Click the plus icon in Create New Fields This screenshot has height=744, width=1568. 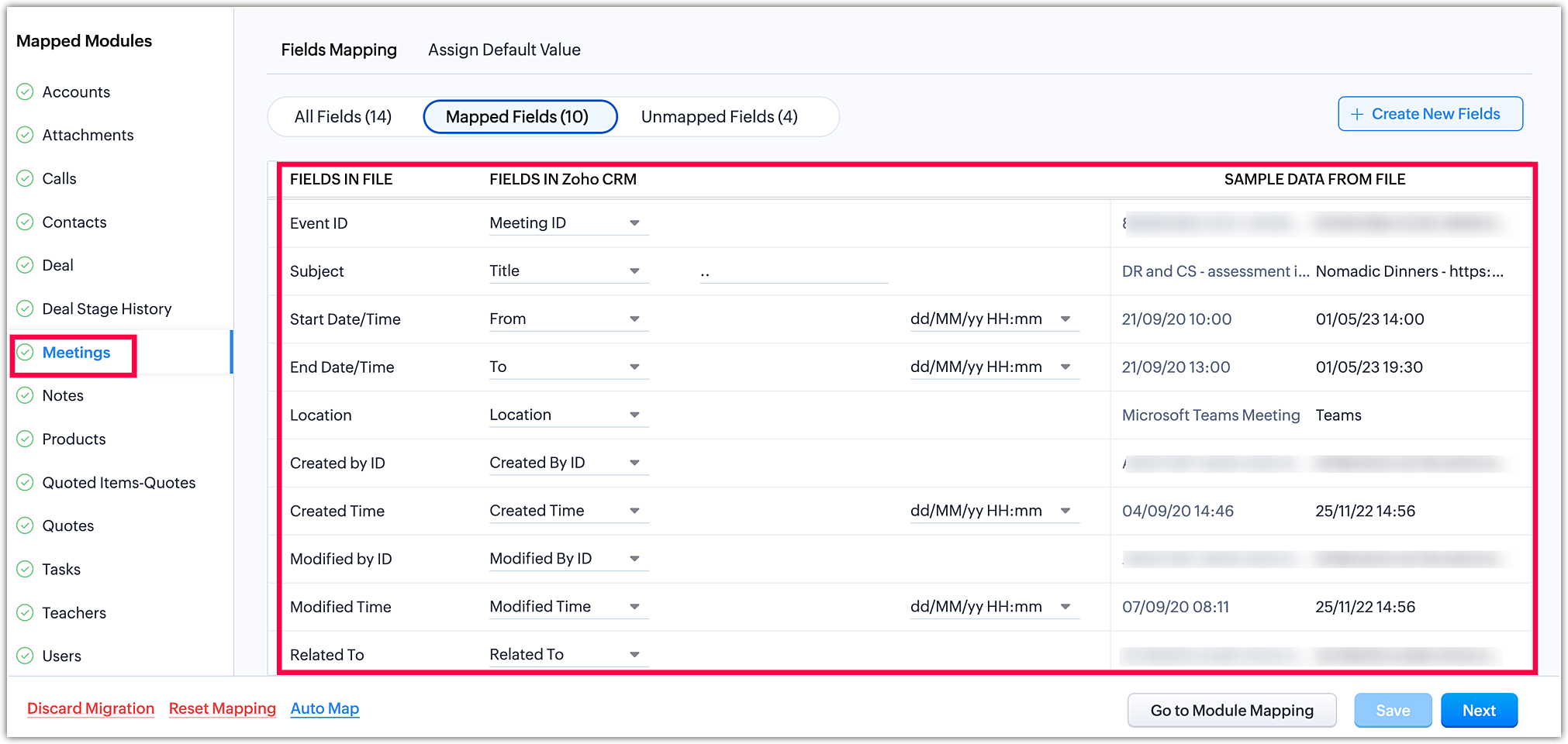click(x=1357, y=115)
